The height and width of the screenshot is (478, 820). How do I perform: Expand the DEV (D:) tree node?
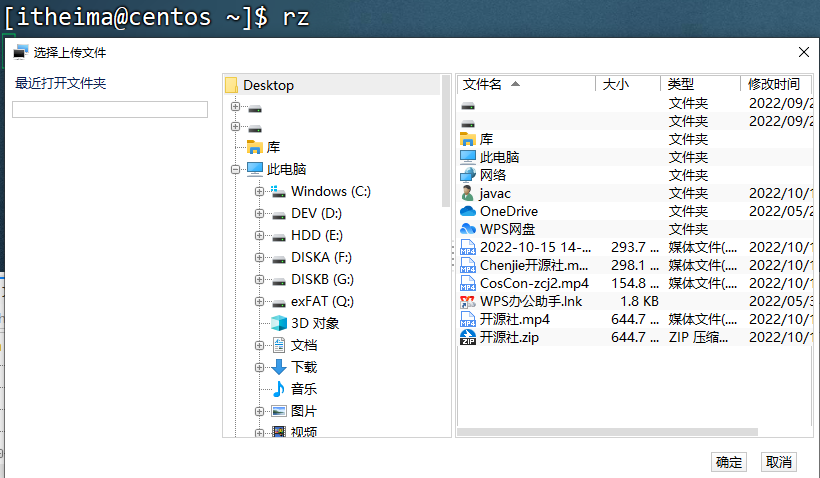click(x=259, y=213)
